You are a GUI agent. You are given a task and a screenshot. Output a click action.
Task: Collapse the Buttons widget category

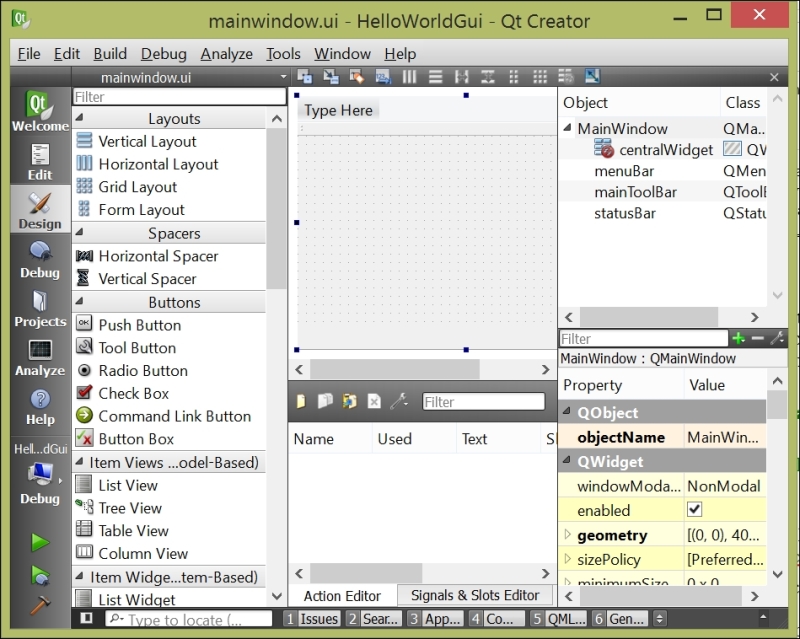point(80,302)
